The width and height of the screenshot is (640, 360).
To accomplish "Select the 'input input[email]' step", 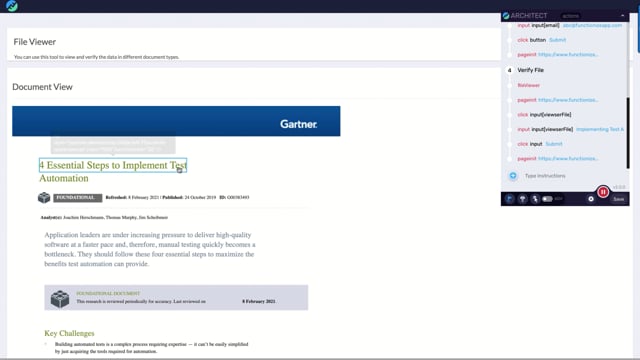I will coord(570,25).
